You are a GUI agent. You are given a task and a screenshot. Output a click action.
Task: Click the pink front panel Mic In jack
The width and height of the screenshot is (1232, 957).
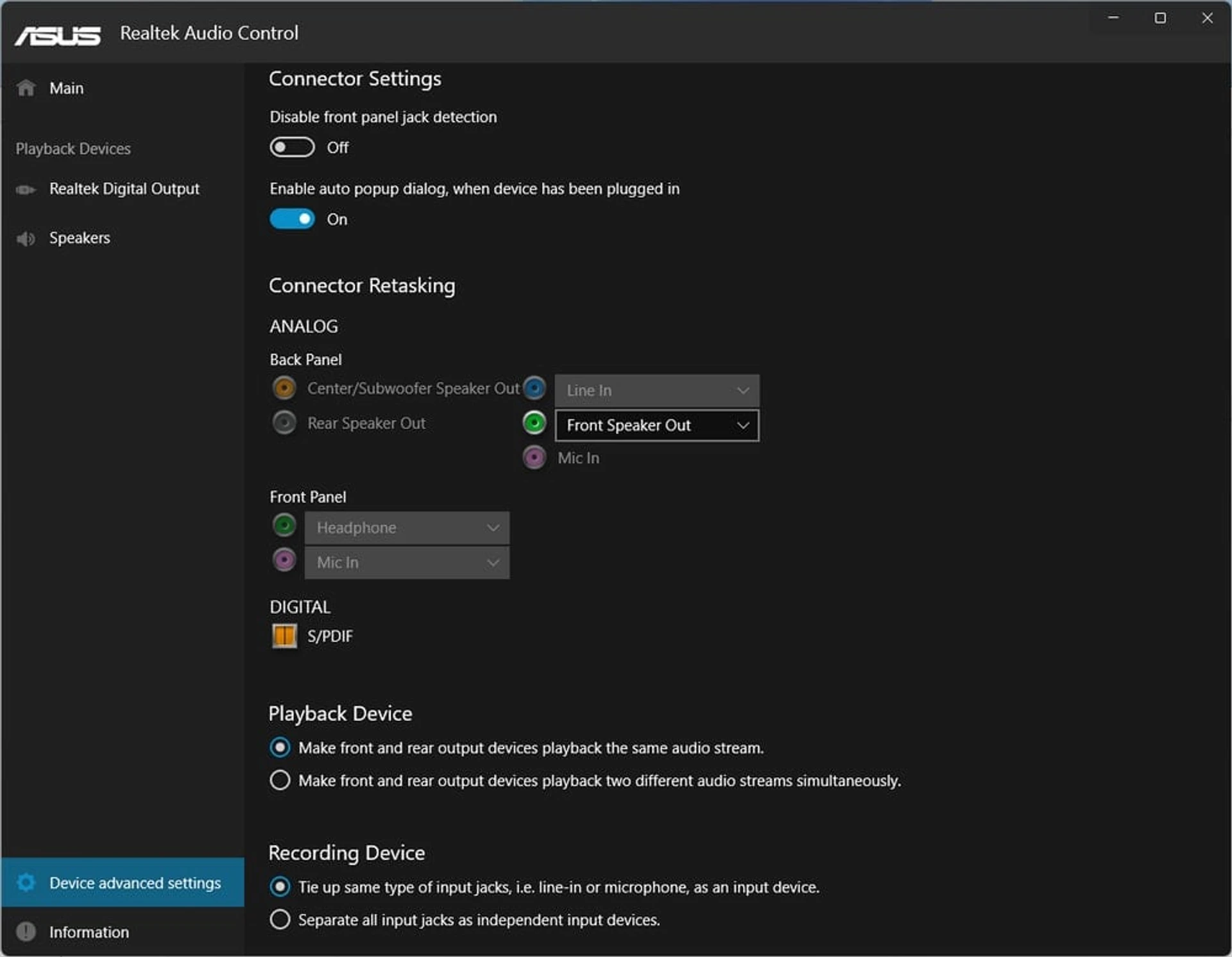[x=284, y=560]
